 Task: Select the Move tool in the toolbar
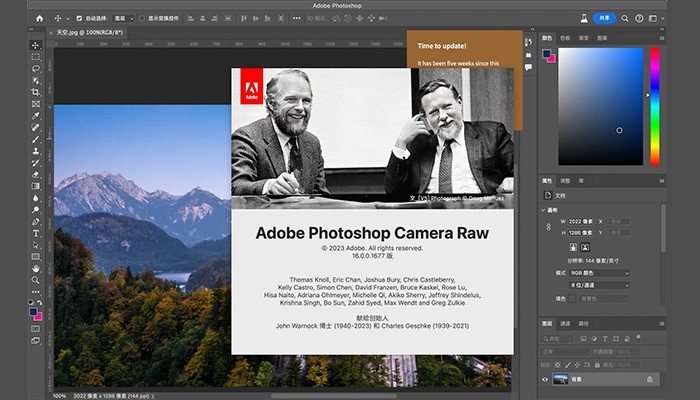click(x=36, y=45)
